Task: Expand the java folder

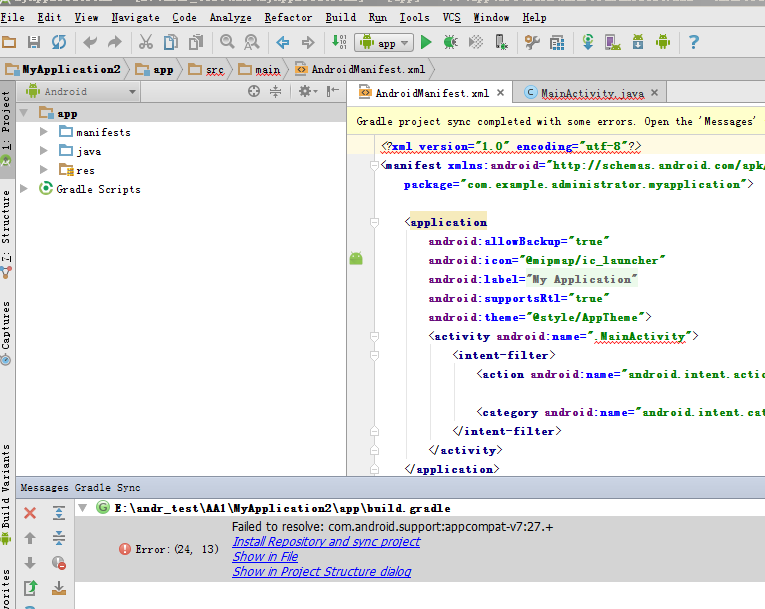Action: pos(43,151)
